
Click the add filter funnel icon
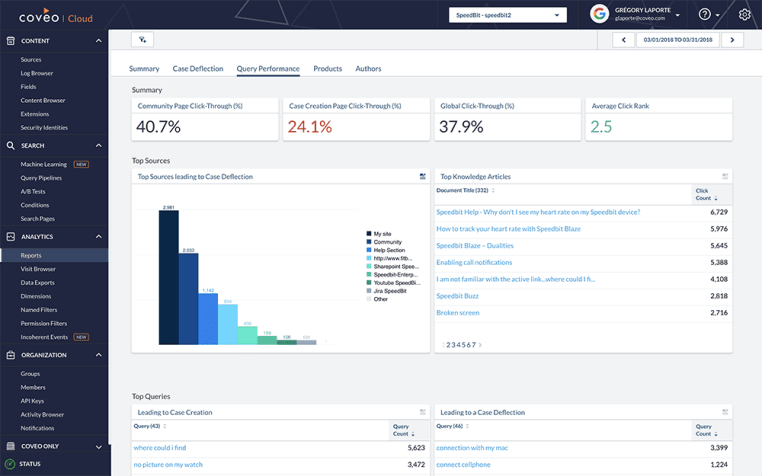tap(143, 40)
